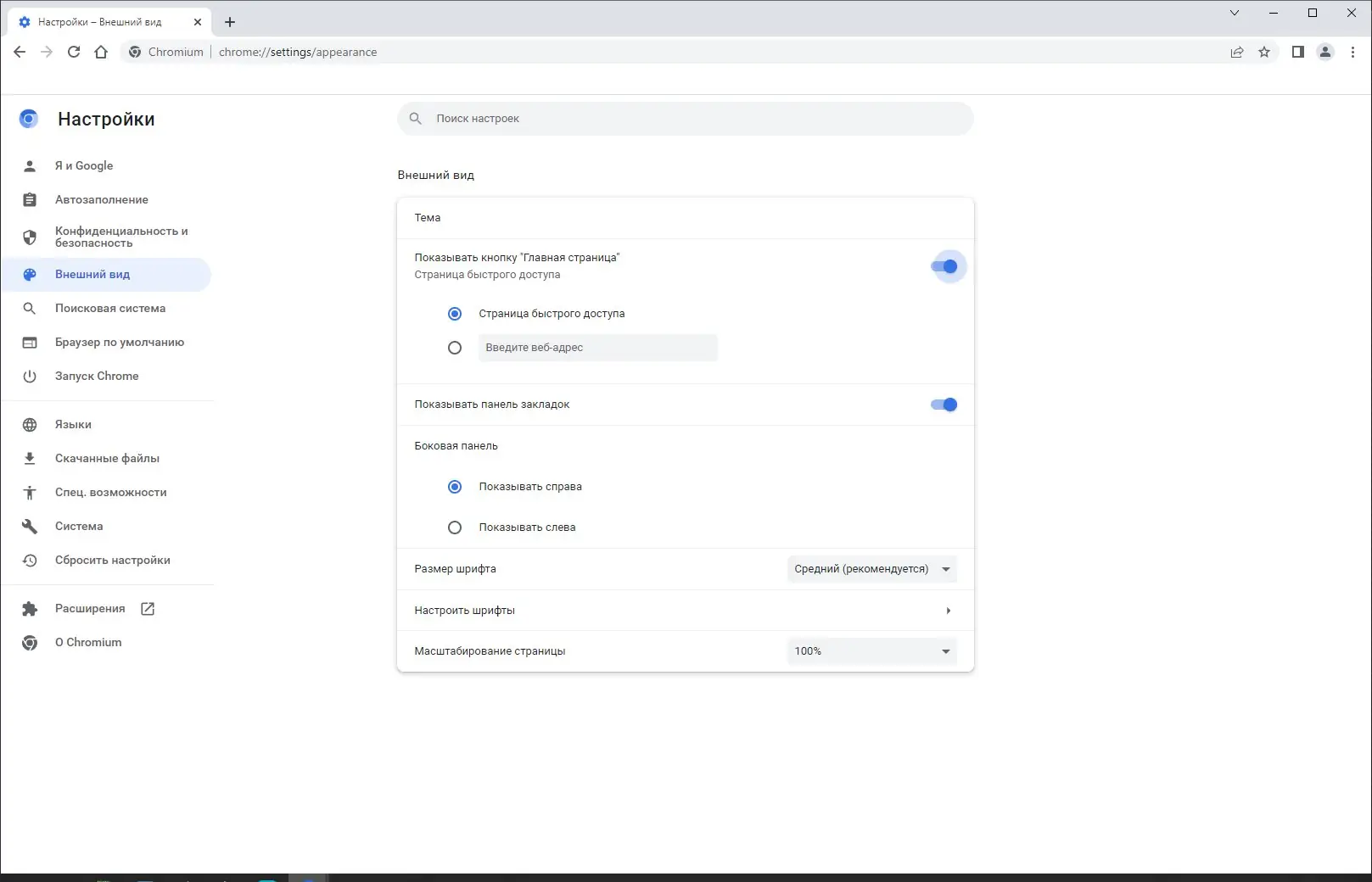Click the forward navigation arrow
Screen dimensions: 1372x882
coord(47,52)
